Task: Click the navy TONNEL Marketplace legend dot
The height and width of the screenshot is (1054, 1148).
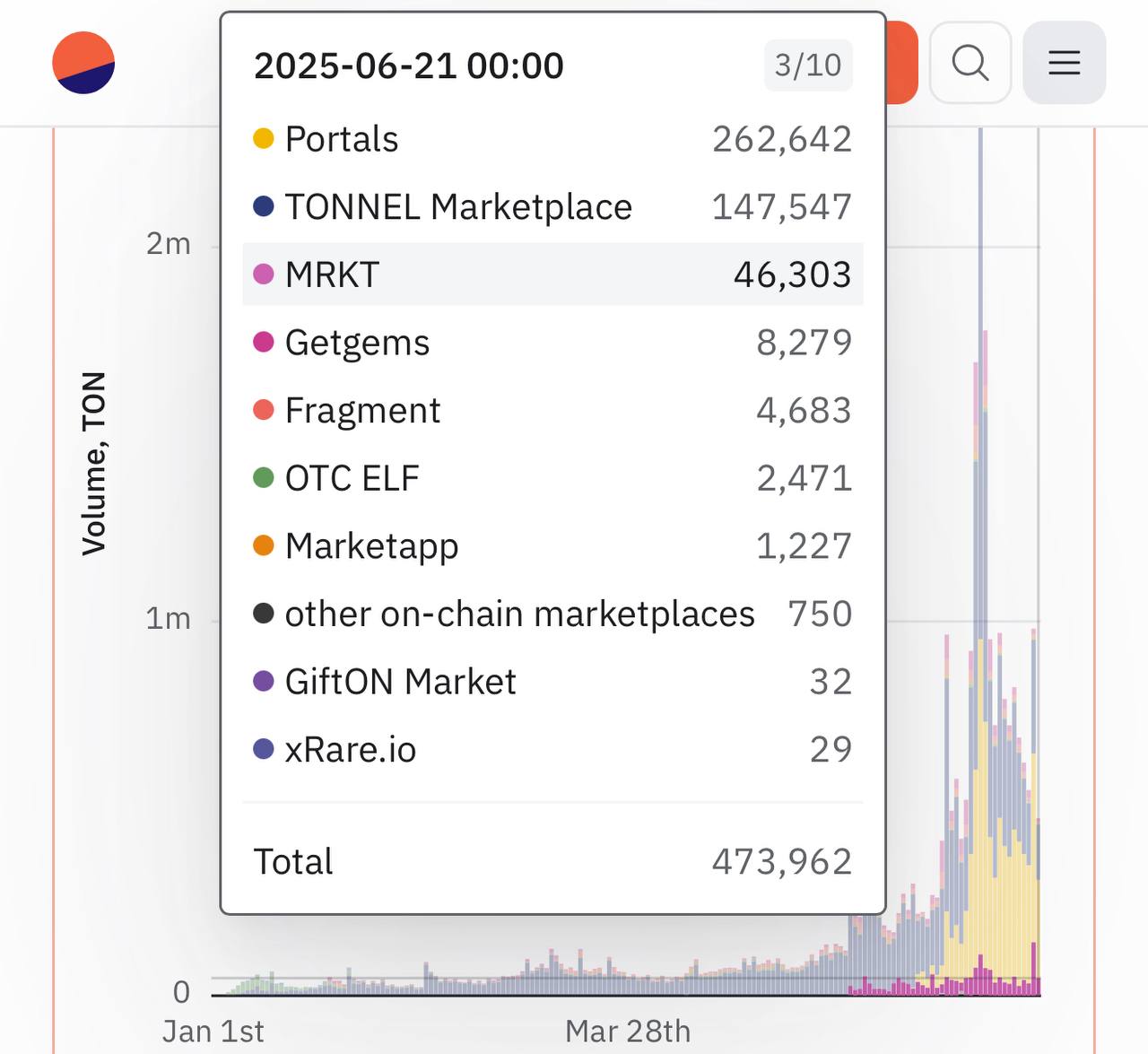Action: pyautogui.click(x=264, y=207)
